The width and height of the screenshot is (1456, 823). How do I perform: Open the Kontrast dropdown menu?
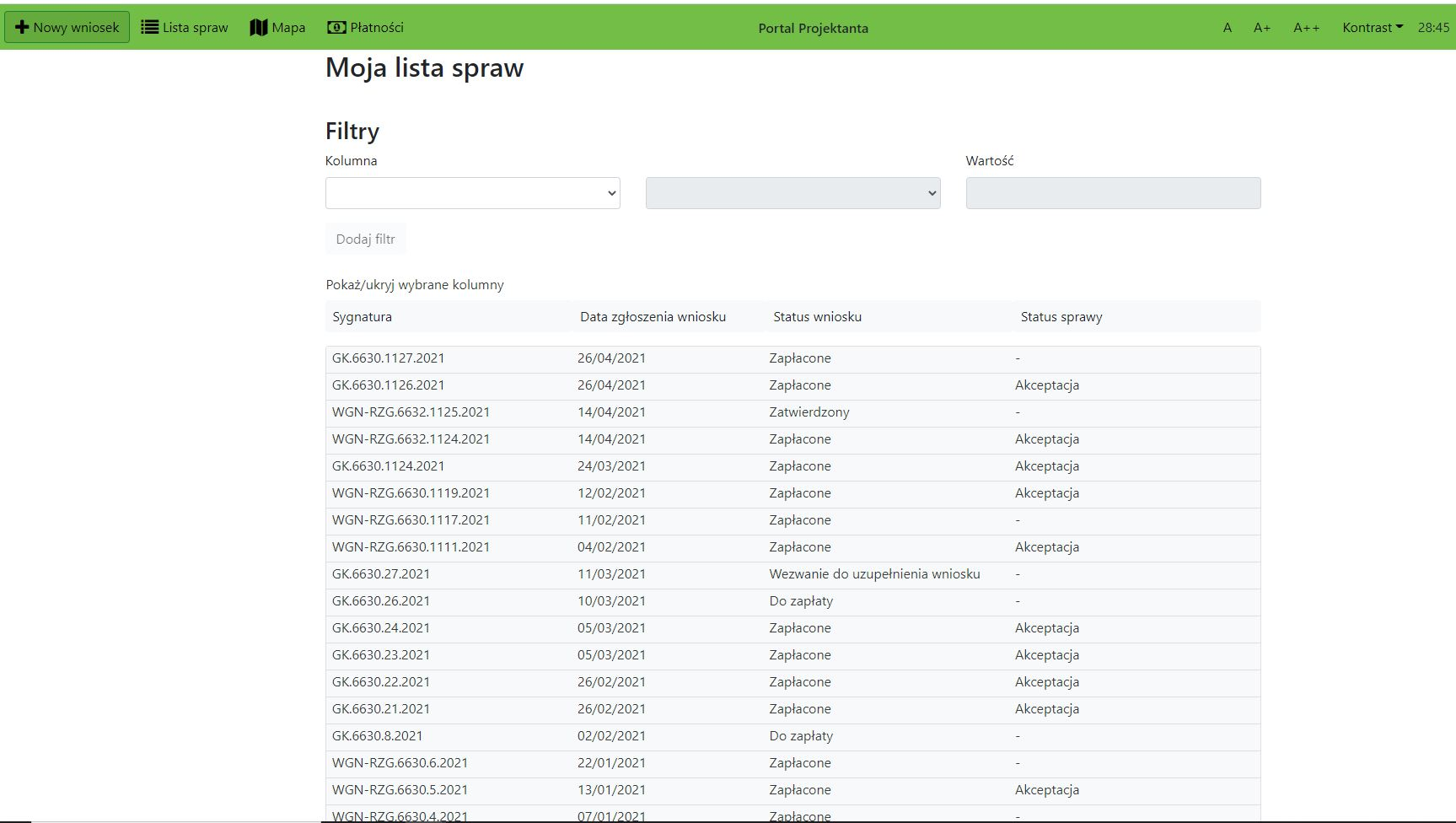tap(1372, 28)
